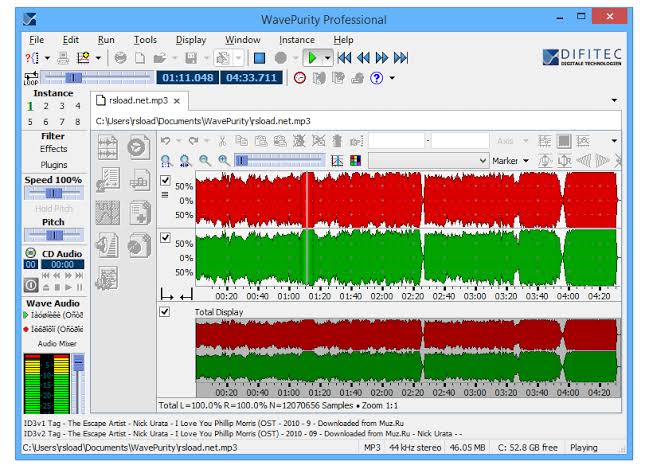Click the blue Stop playback button

[x=259, y=58]
